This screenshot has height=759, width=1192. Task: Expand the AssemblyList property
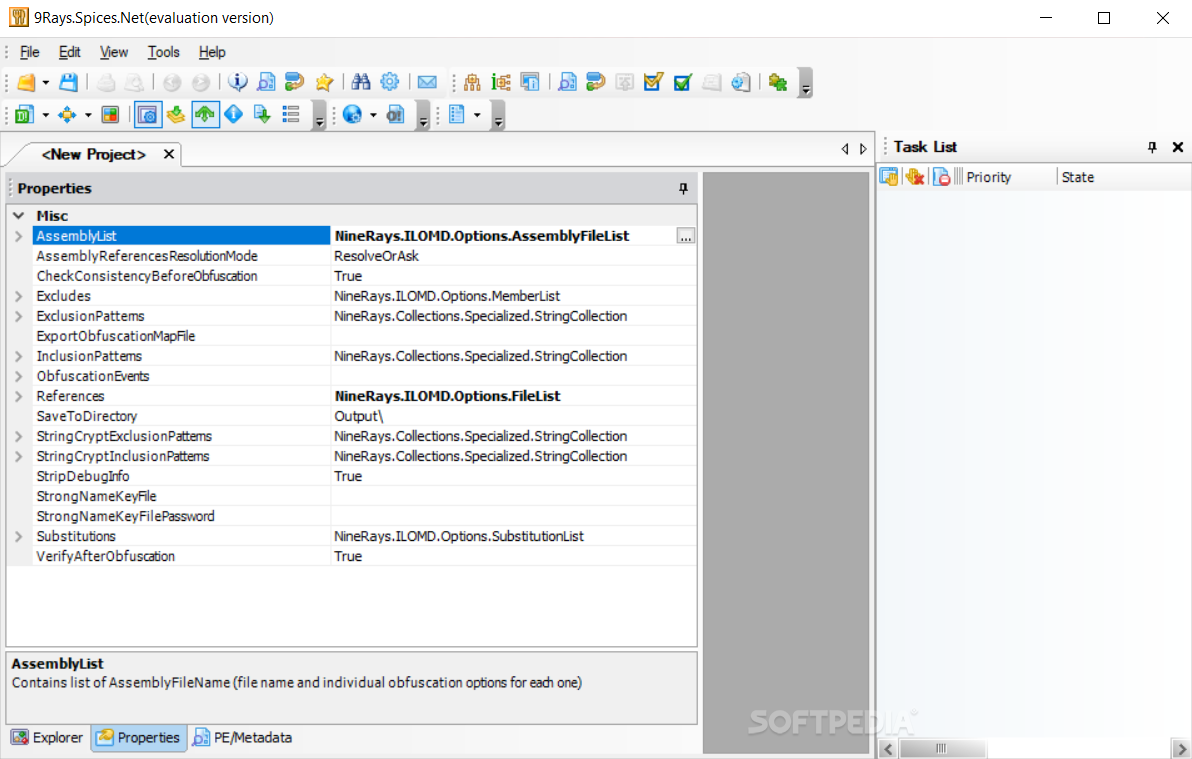coord(19,237)
